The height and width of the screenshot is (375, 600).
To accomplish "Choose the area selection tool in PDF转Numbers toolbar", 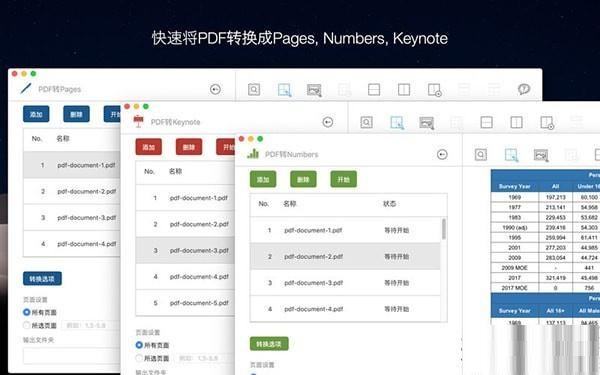I will [511, 155].
